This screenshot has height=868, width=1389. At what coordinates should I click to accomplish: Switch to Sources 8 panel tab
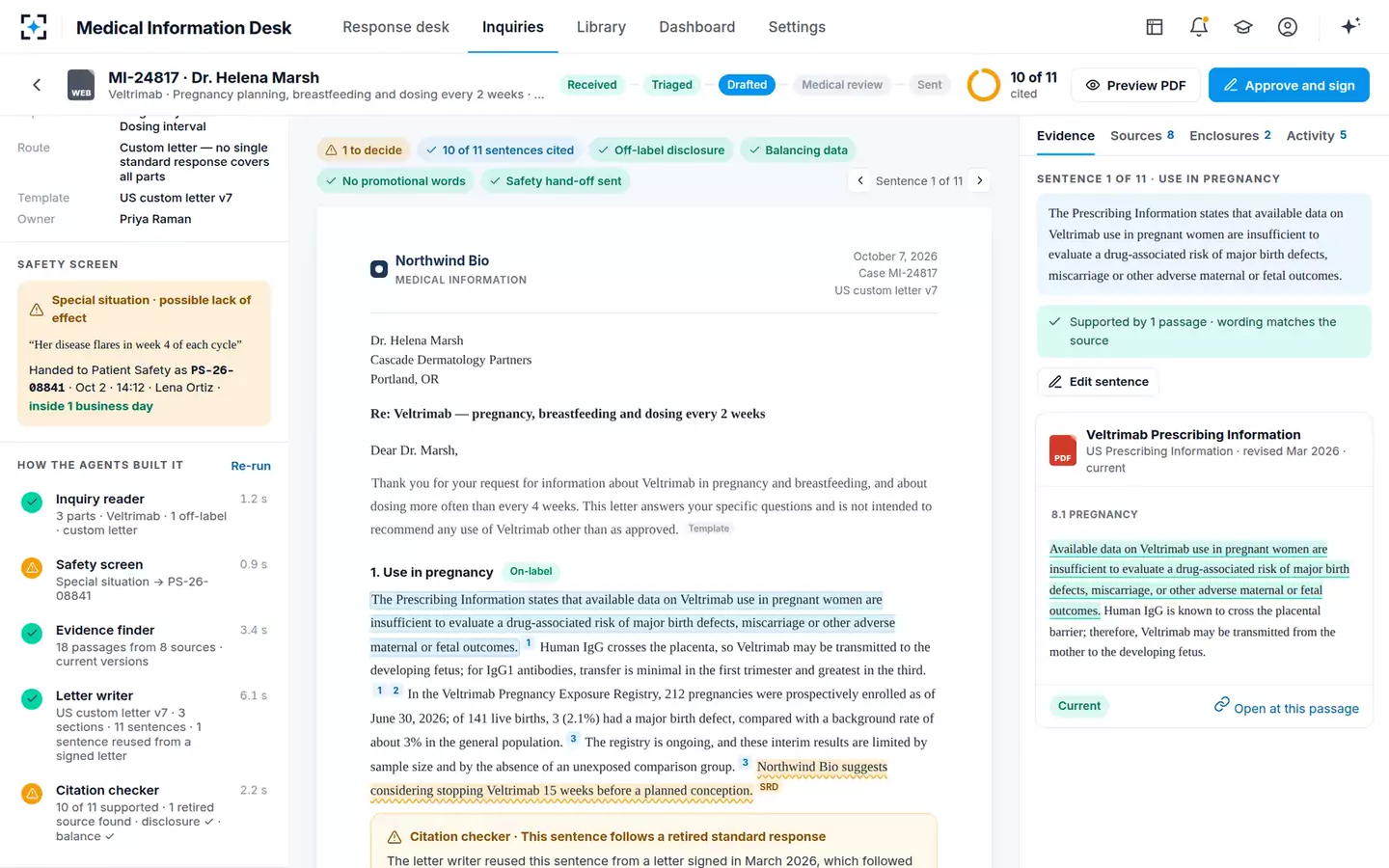[x=1142, y=136]
